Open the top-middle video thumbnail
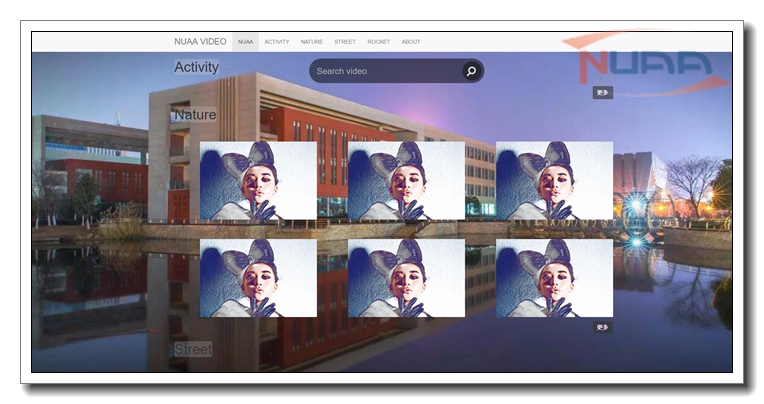This screenshot has width=764, height=404. click(x=406, y=180)
